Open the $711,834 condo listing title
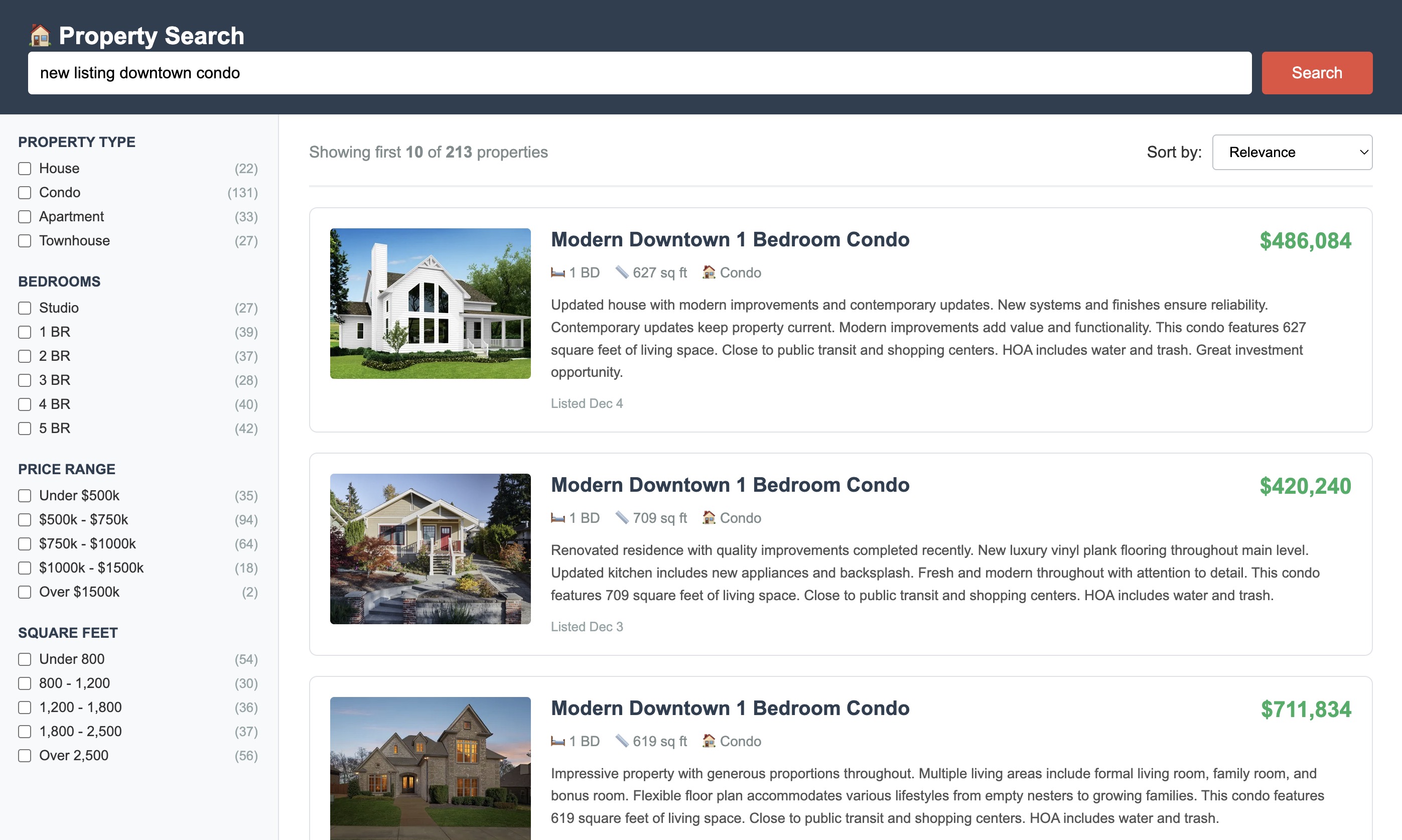The height and width of the screenshot is (840, 1402). point(730,708)
